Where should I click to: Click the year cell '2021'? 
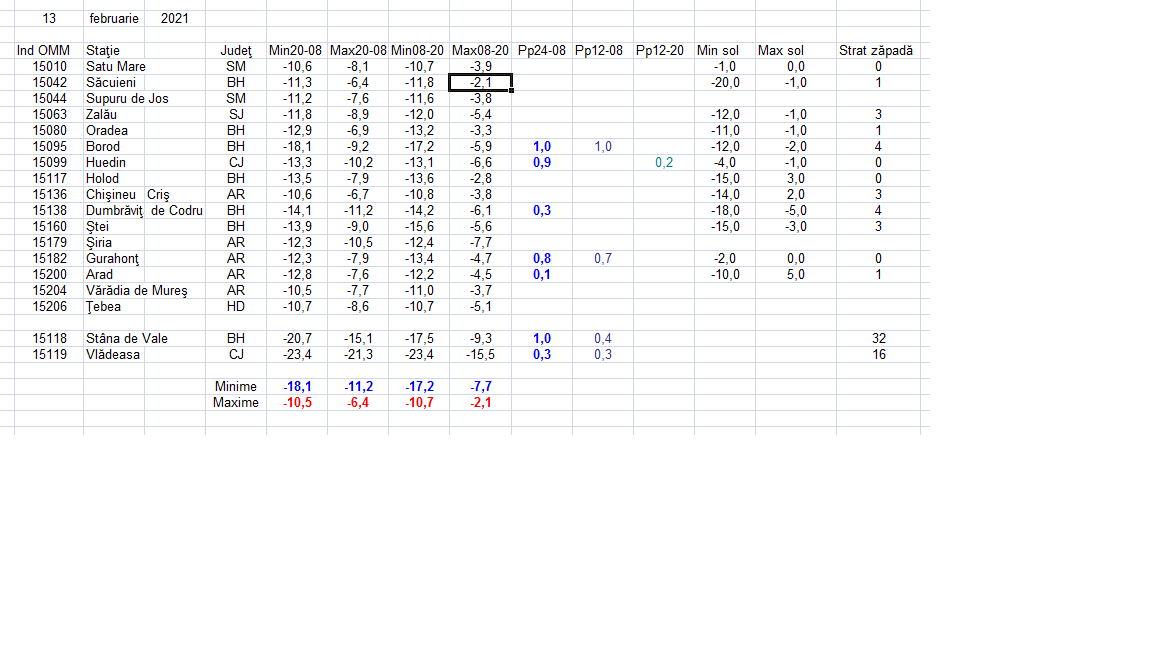click(x=175, y=18)
